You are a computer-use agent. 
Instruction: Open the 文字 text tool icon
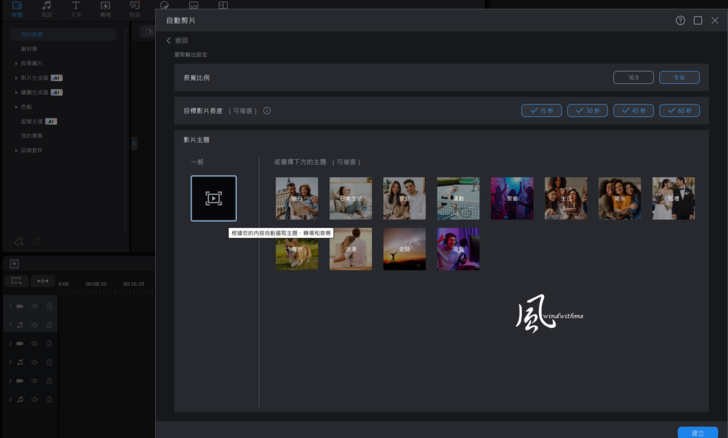76,8
